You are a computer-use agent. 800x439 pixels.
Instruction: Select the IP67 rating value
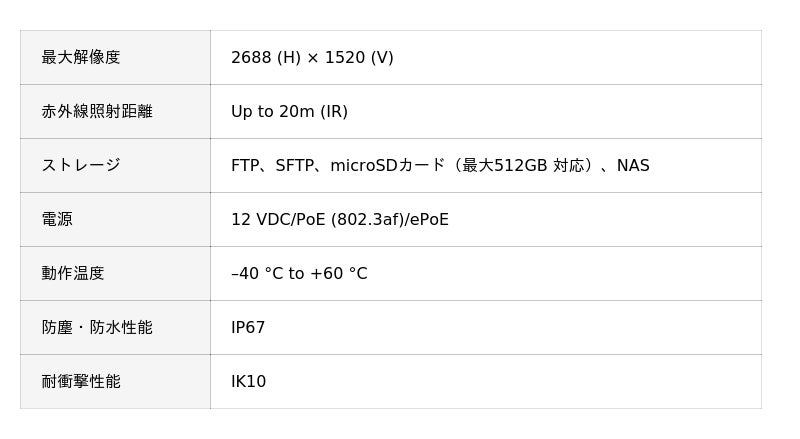[248, 327]
